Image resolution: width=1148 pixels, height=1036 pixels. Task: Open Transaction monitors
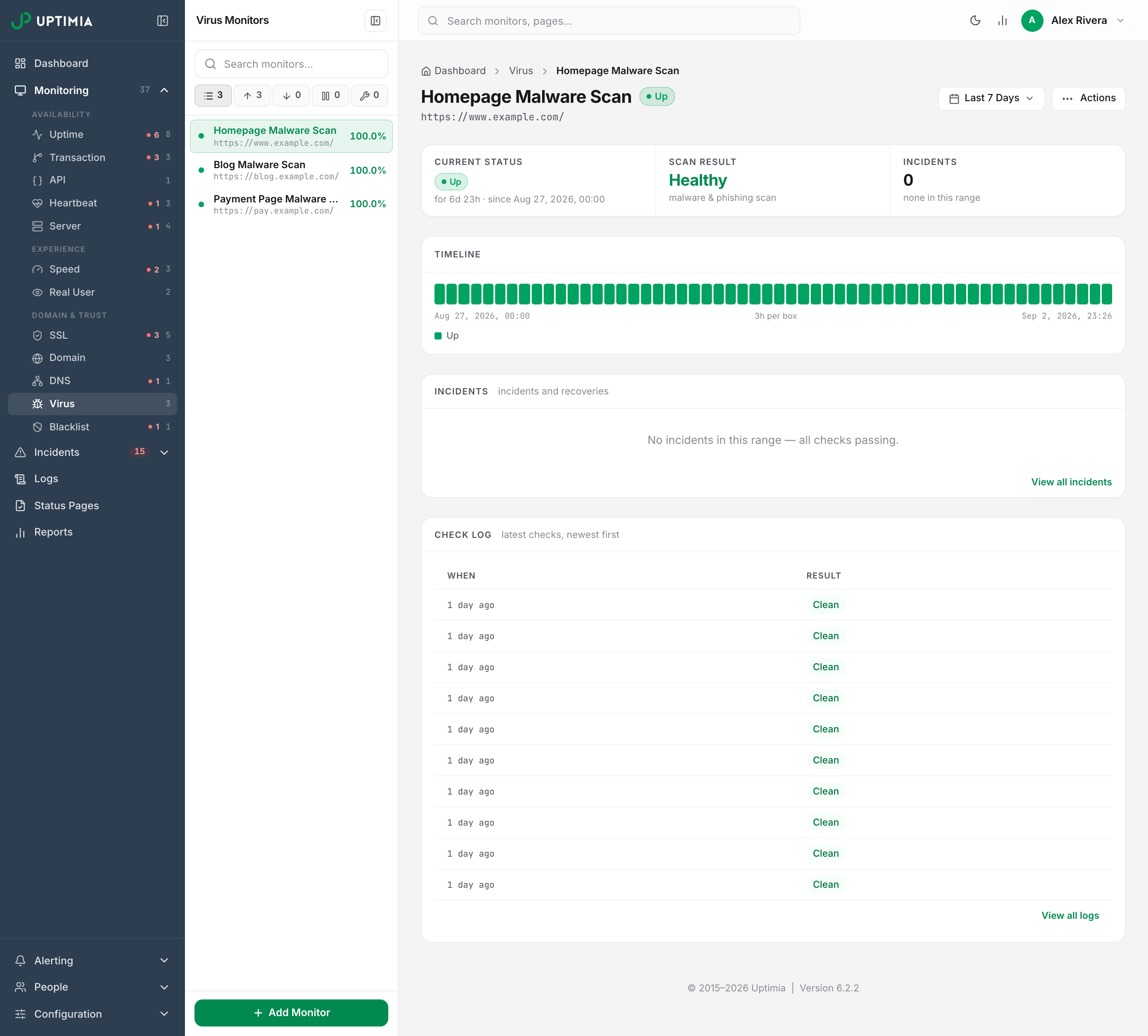[x=92, y=157]
